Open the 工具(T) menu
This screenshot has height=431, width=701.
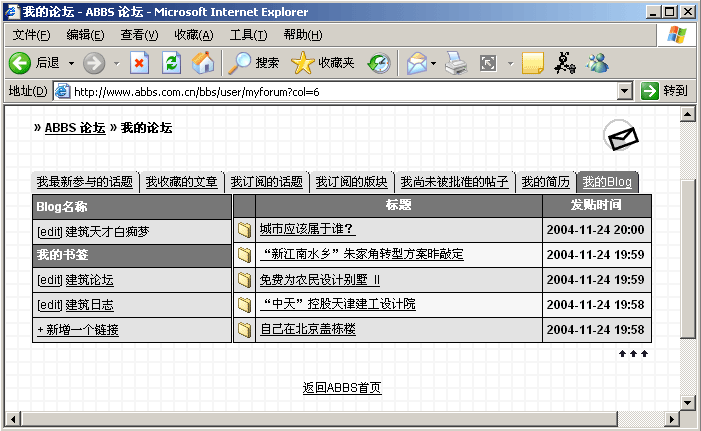coord(248,35)
